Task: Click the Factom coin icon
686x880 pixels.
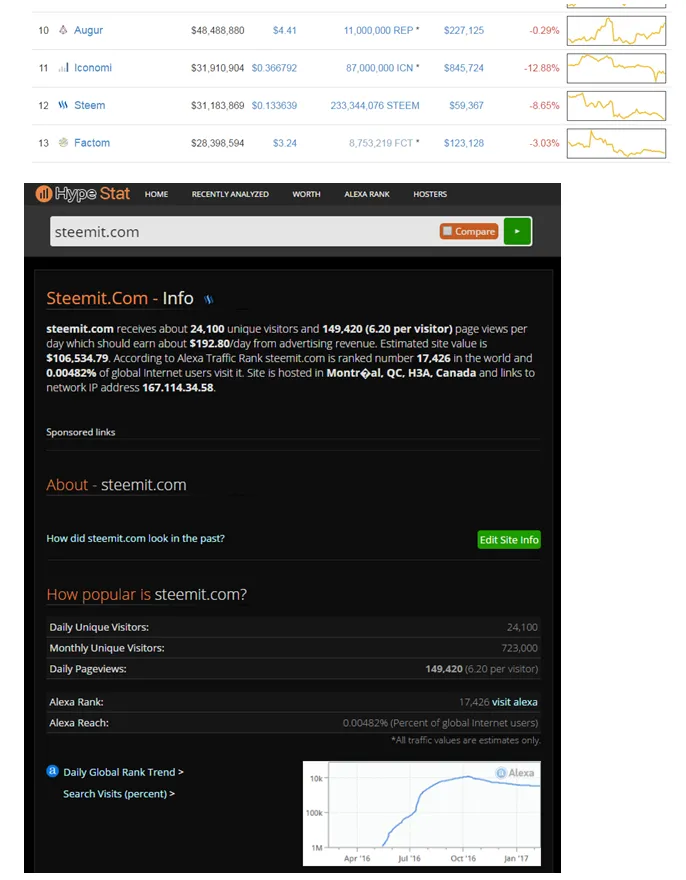Action: [63, 143]
